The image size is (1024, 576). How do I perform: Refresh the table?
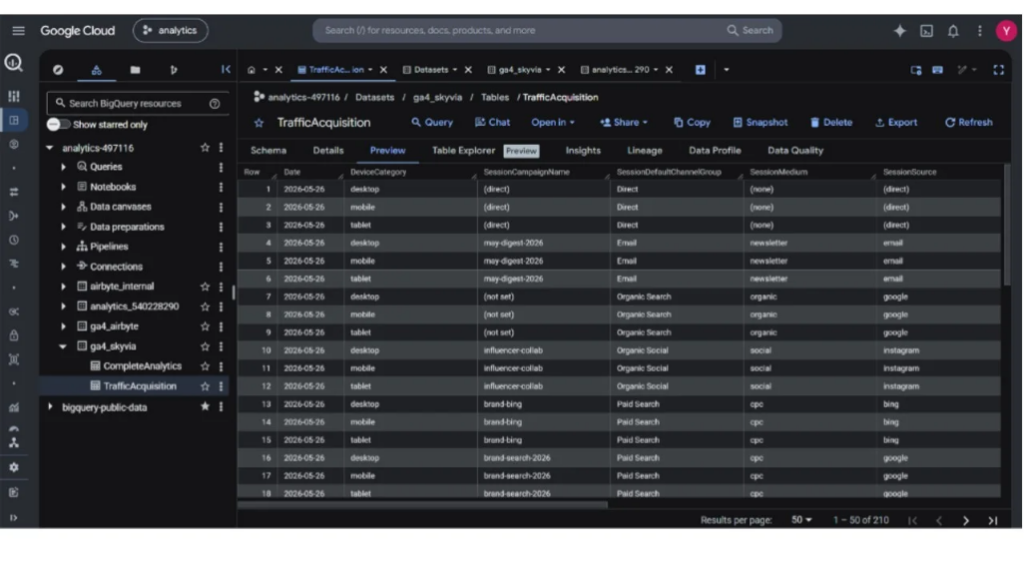pyautogui.click(x=968, y=122)
